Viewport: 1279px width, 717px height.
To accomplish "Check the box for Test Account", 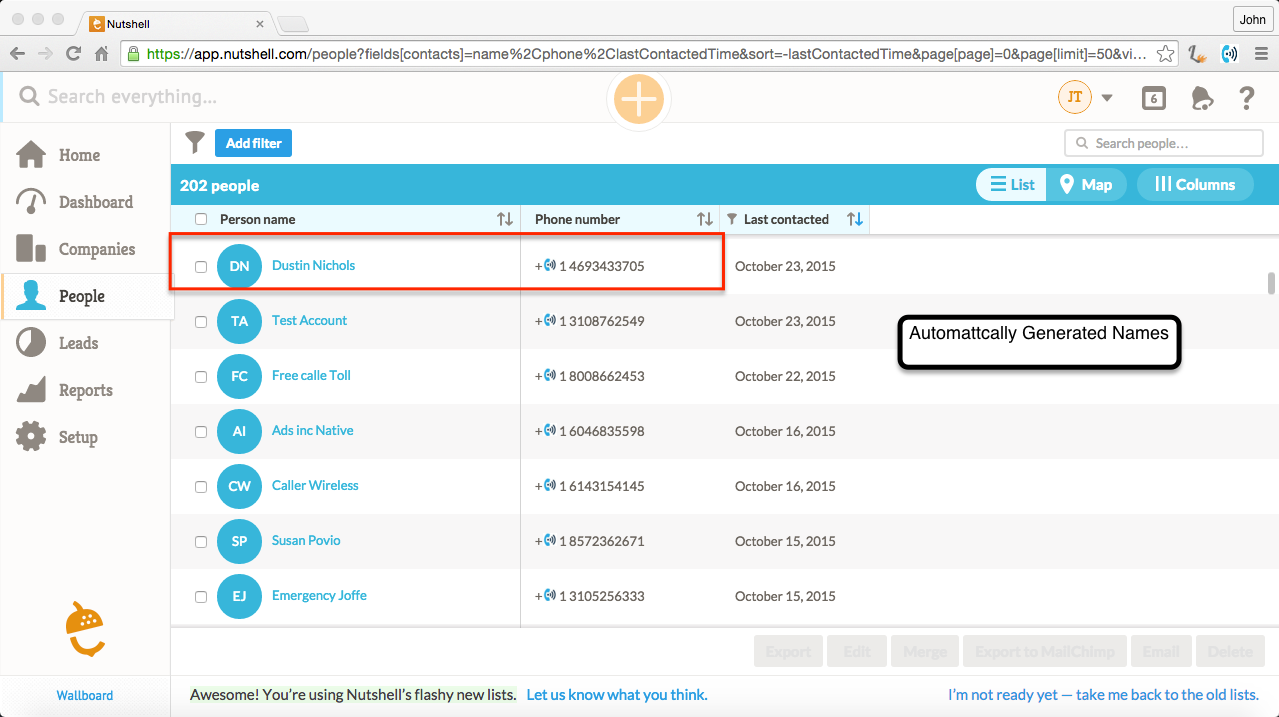I will 201,322.
